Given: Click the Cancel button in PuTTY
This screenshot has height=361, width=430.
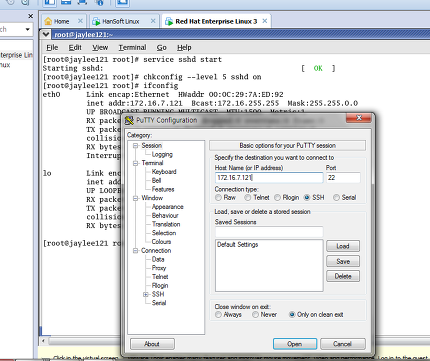Looking at the screenshot, I should click(343, 344).
